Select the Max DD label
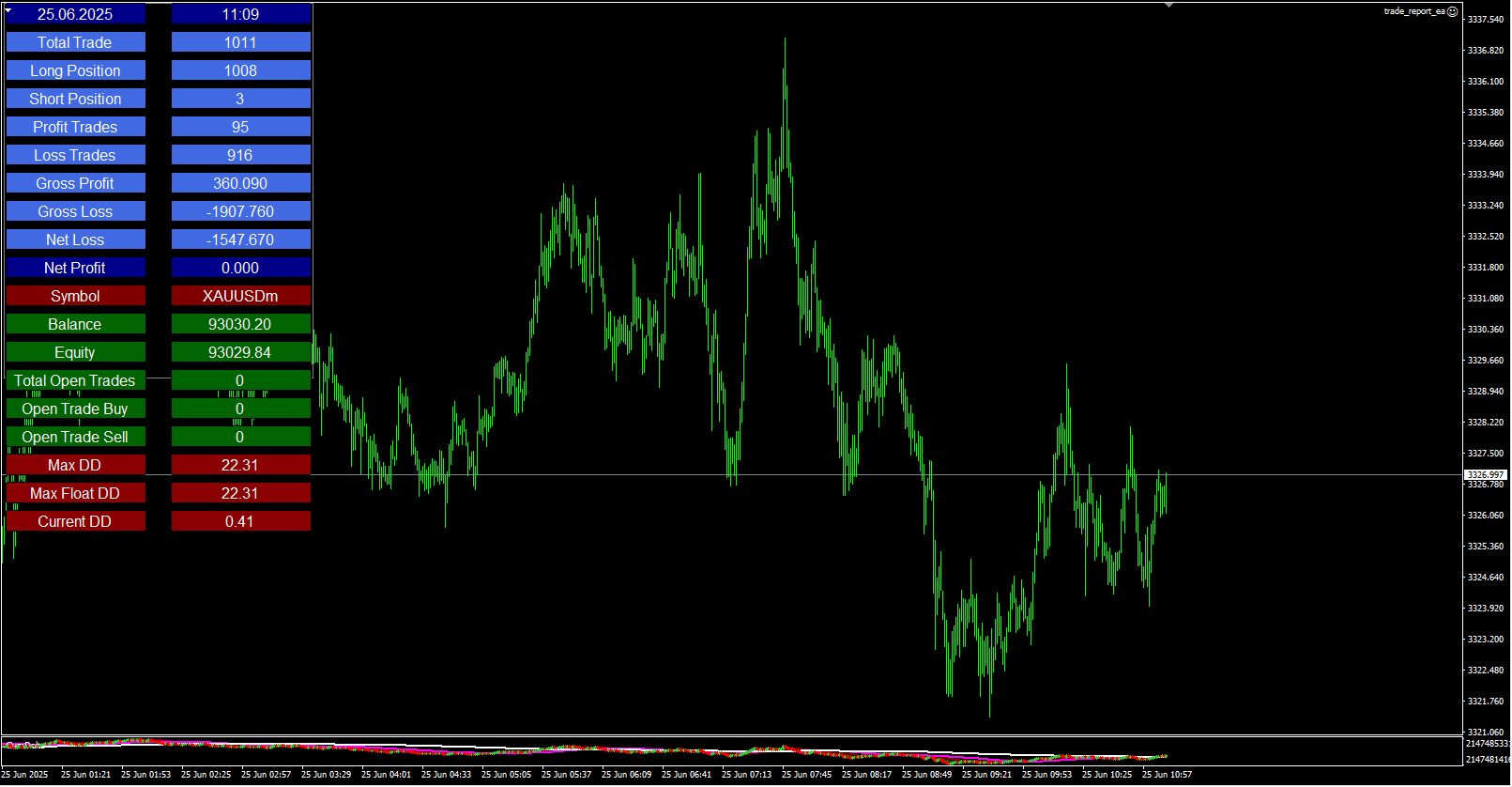 75,465
